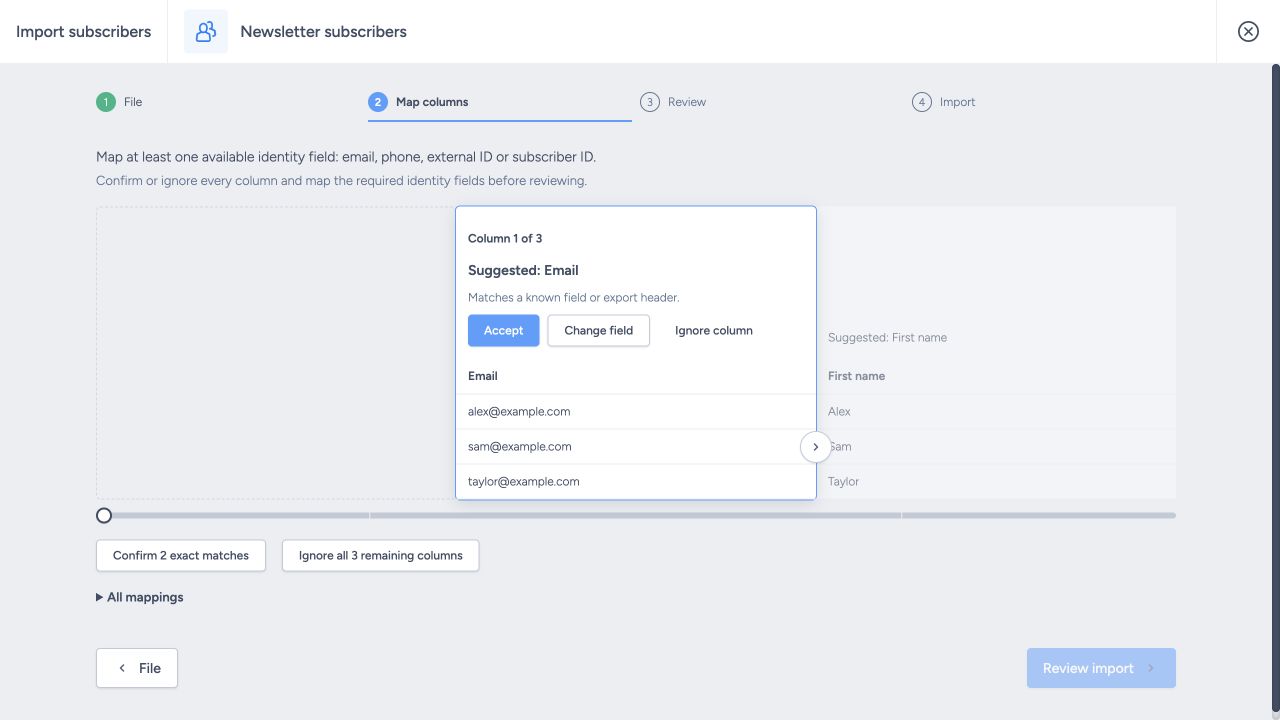Select the Map columns step
The height and width of the screenshot is (720, 1280).
[x=500, y=102]
